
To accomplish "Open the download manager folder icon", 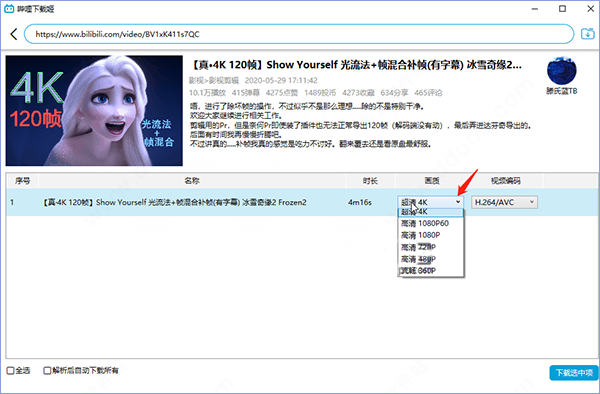I will point(587,34).
